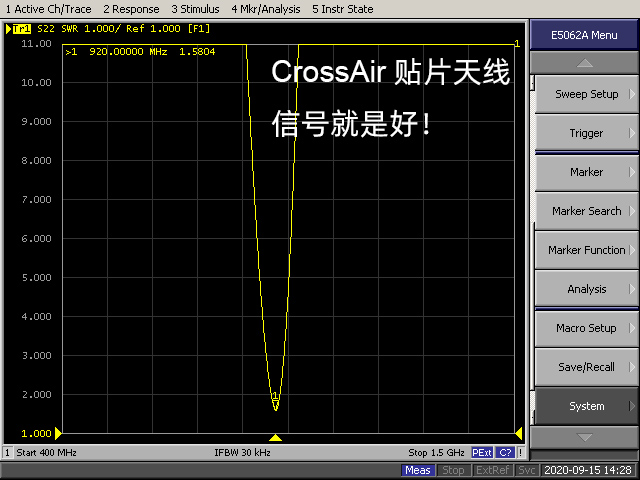The height and width of the screenshot is (480, 640).
Task: Expand the Marker Search submenu arrow
Action: tap(632, 211)
